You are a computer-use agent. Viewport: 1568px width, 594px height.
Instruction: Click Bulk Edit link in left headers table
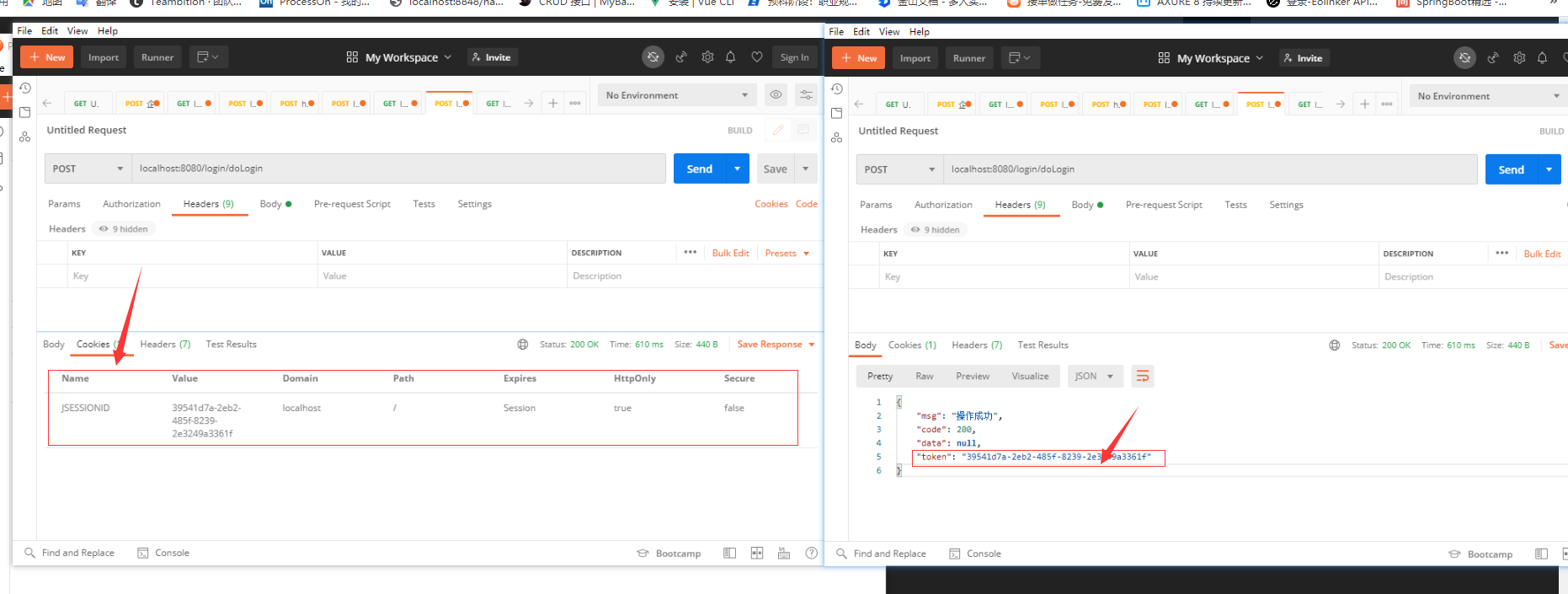coord(730,253)
